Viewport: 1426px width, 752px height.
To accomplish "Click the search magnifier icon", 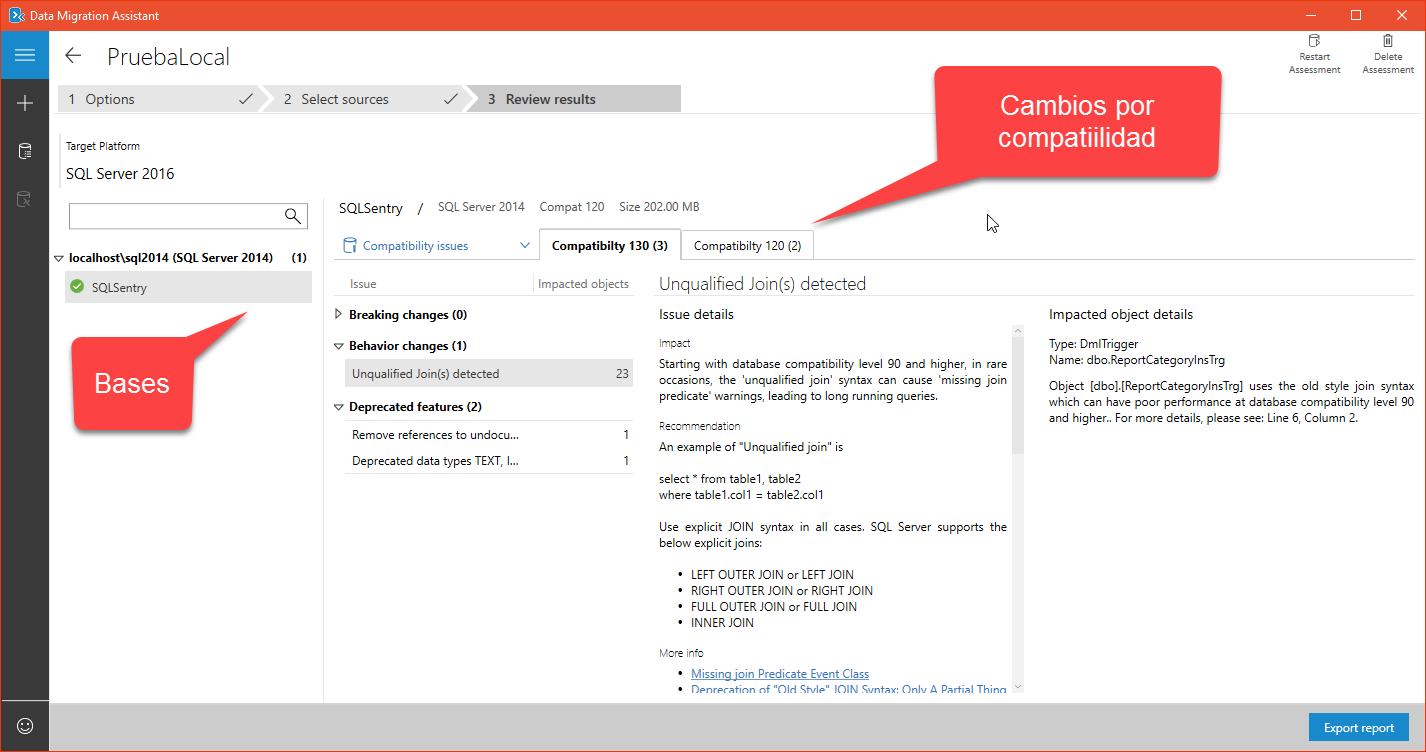I will pos(293,216).
